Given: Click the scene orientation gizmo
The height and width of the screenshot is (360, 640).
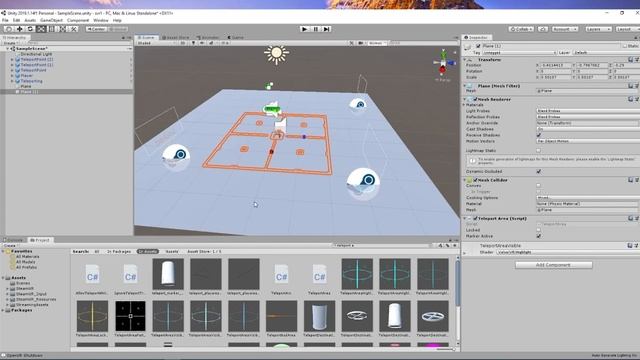Looking at the screenshot, I should coord(443,63).
